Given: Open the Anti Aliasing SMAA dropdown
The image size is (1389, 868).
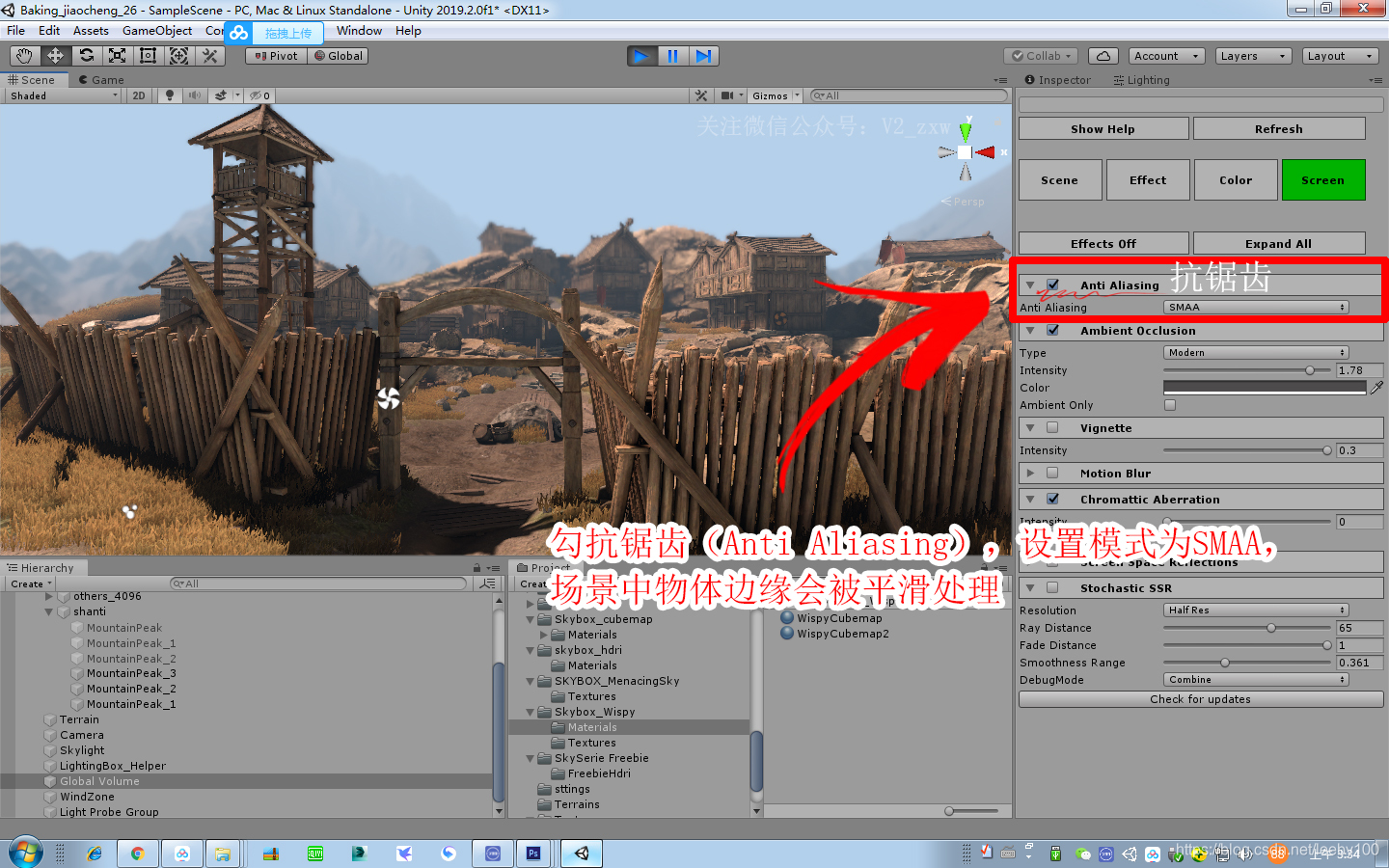Looking at the screenshot, I should click(1256, 308).
